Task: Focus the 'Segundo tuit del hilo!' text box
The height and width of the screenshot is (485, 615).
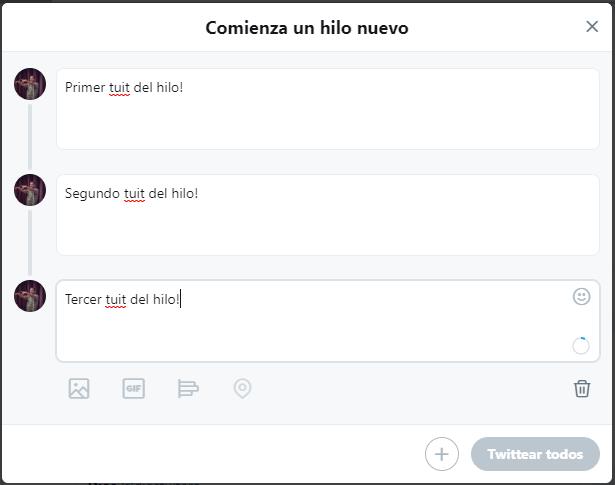Action: (328, 215)
